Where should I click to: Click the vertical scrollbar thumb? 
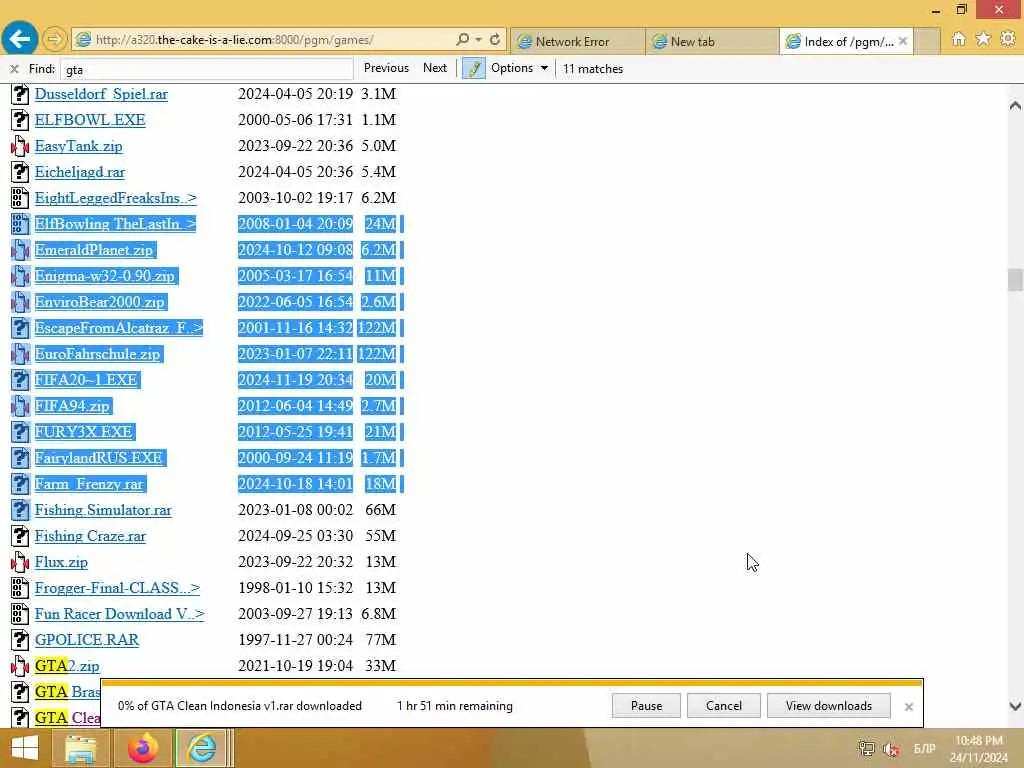coord(1015,280)
